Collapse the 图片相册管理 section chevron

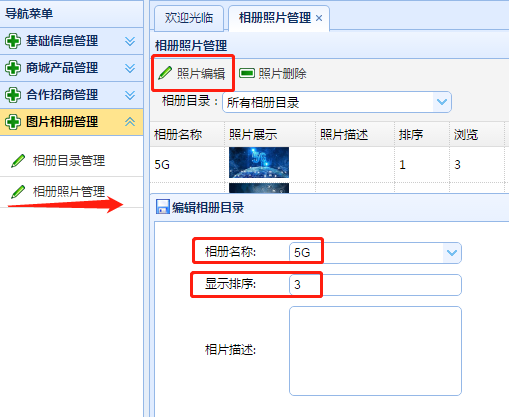pos(130,122)
